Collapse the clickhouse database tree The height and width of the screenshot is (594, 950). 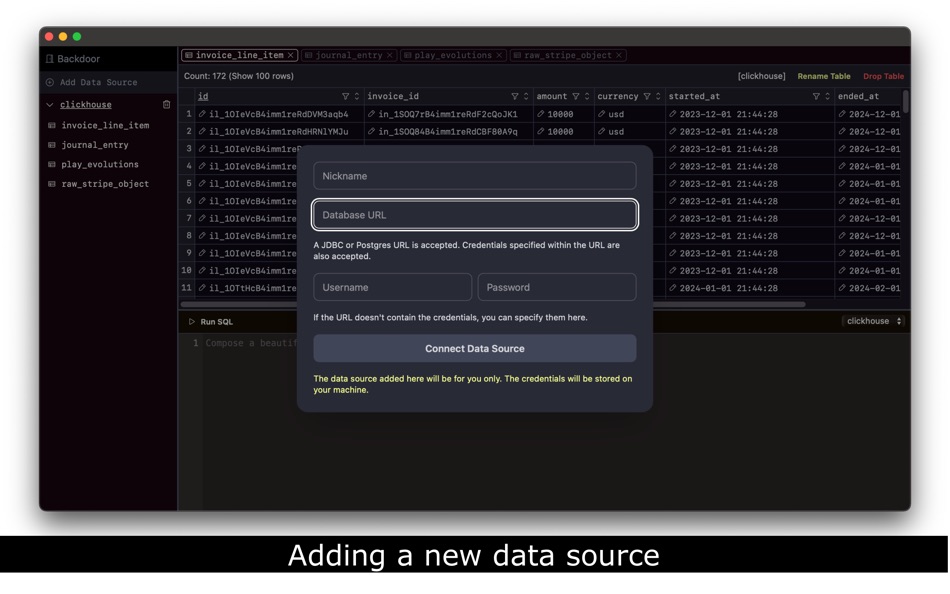tap(49, 104)
